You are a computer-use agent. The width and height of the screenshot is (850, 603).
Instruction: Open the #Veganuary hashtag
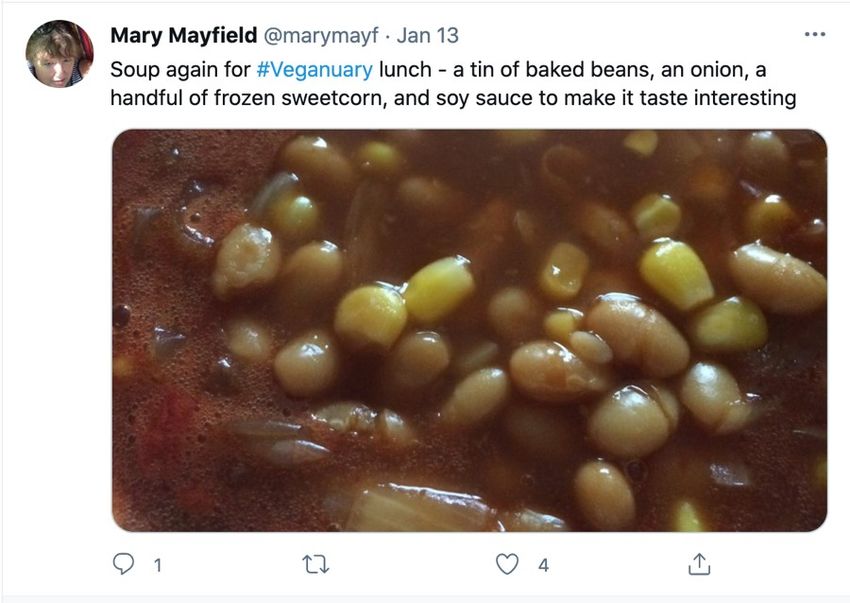point(314,70)
